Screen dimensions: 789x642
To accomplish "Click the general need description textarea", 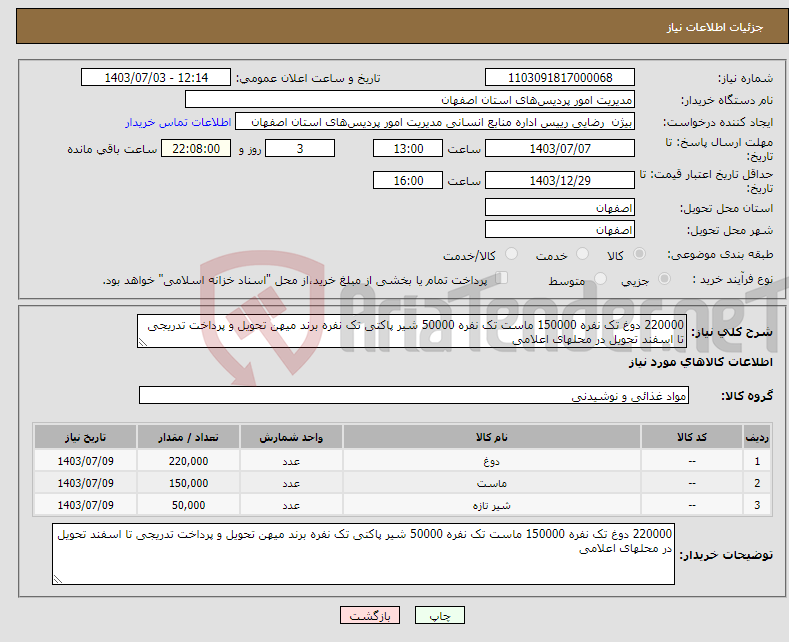I will tap(412, 332).
